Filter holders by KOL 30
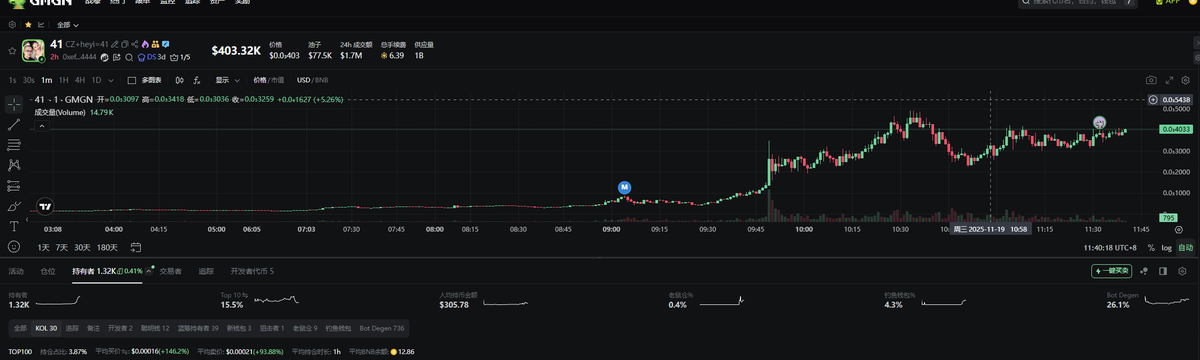Image resolution: width=1200 pixels, height=360 pixels. [46, 328]
